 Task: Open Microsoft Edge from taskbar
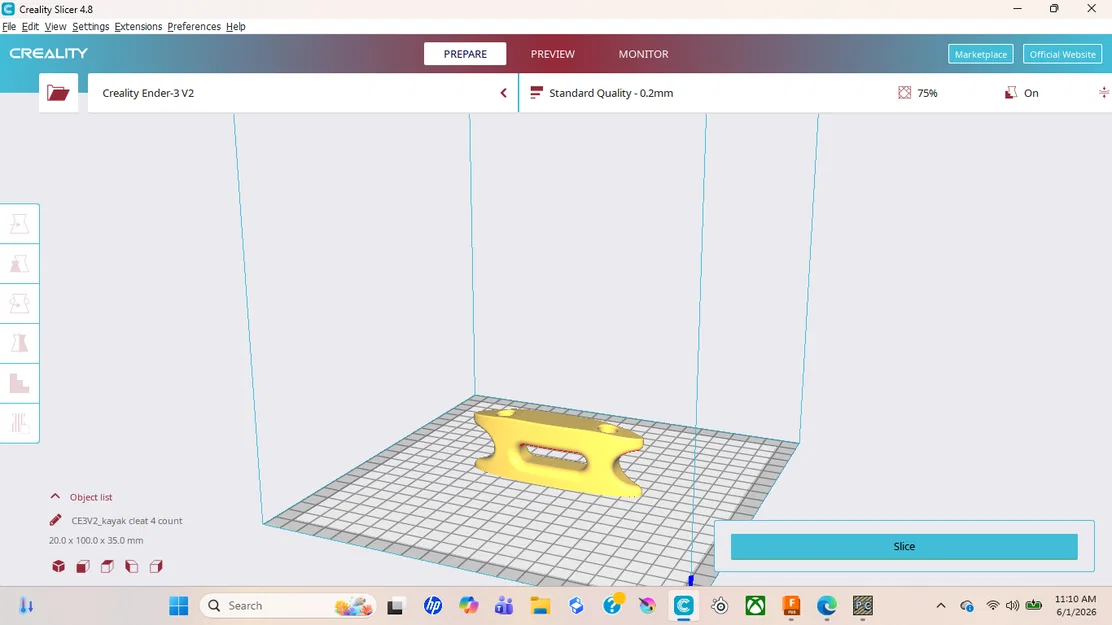click(x=827, y=606)
